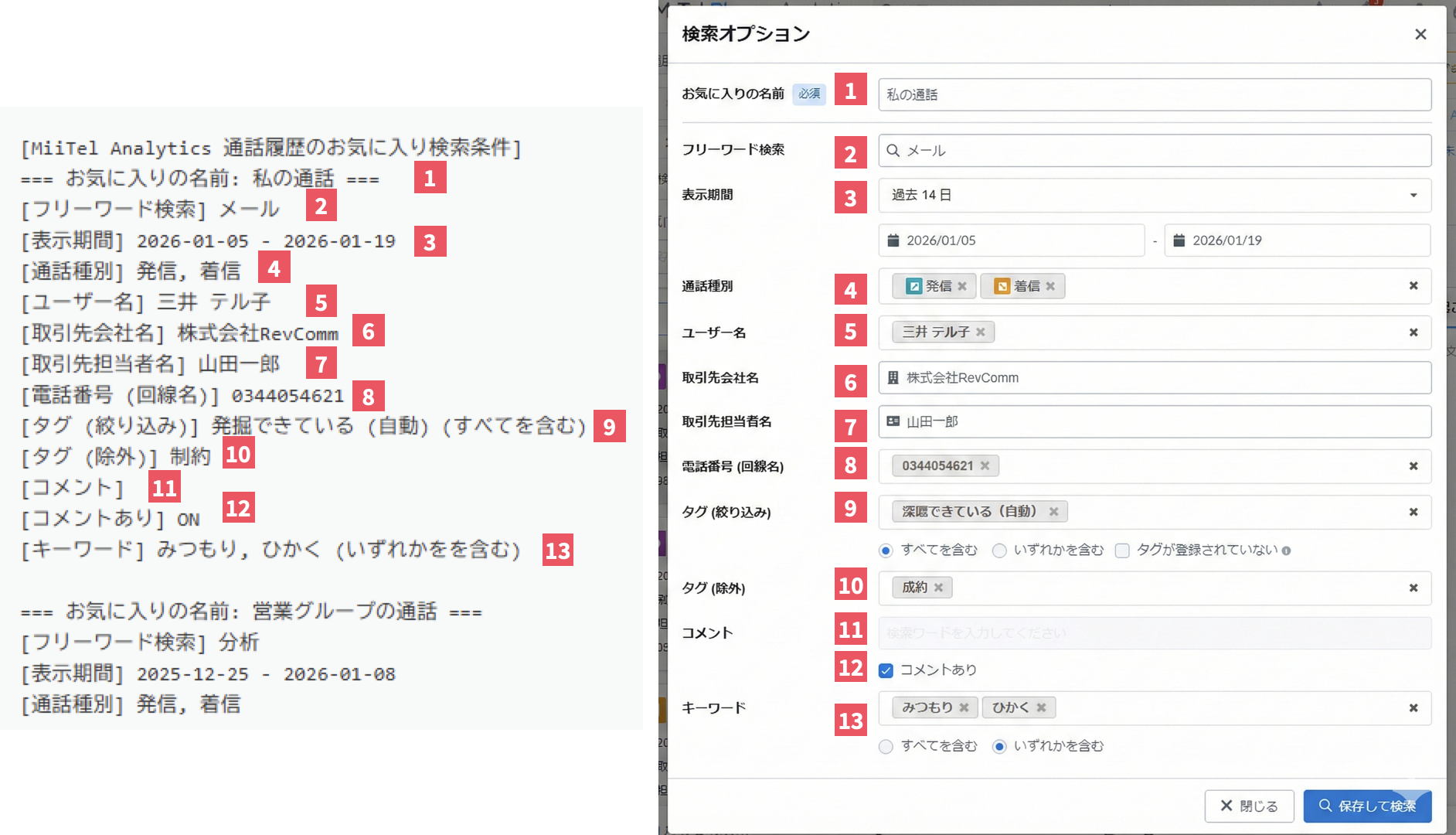Click the text line お気に入りの名前: 営業グループの通話
The width and height of the screenshot is (1456, 835).
click(251, 612)
